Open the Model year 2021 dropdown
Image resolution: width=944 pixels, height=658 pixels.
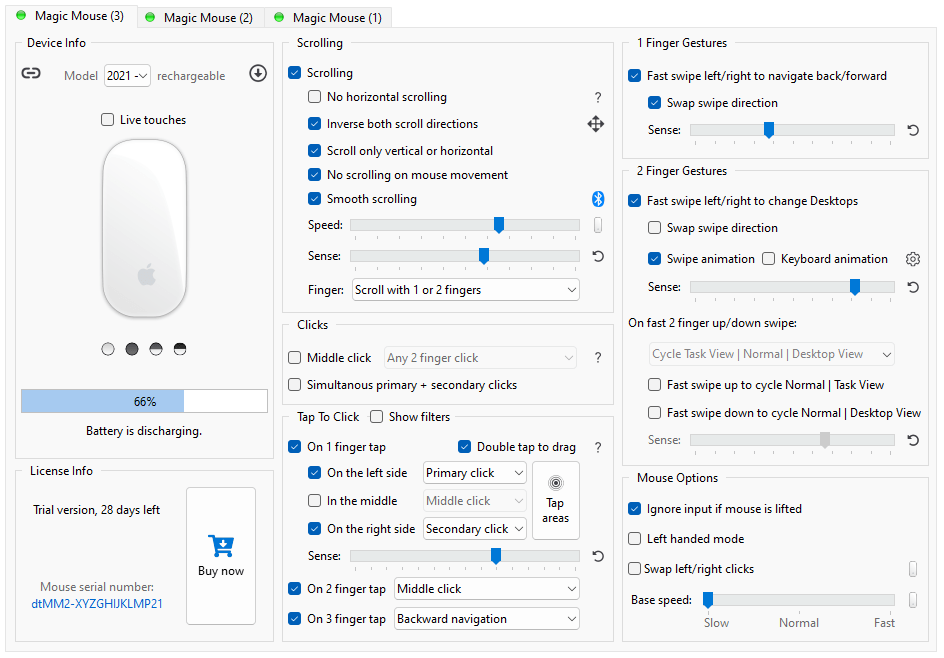pyautogui.click(x=127, y=74)
